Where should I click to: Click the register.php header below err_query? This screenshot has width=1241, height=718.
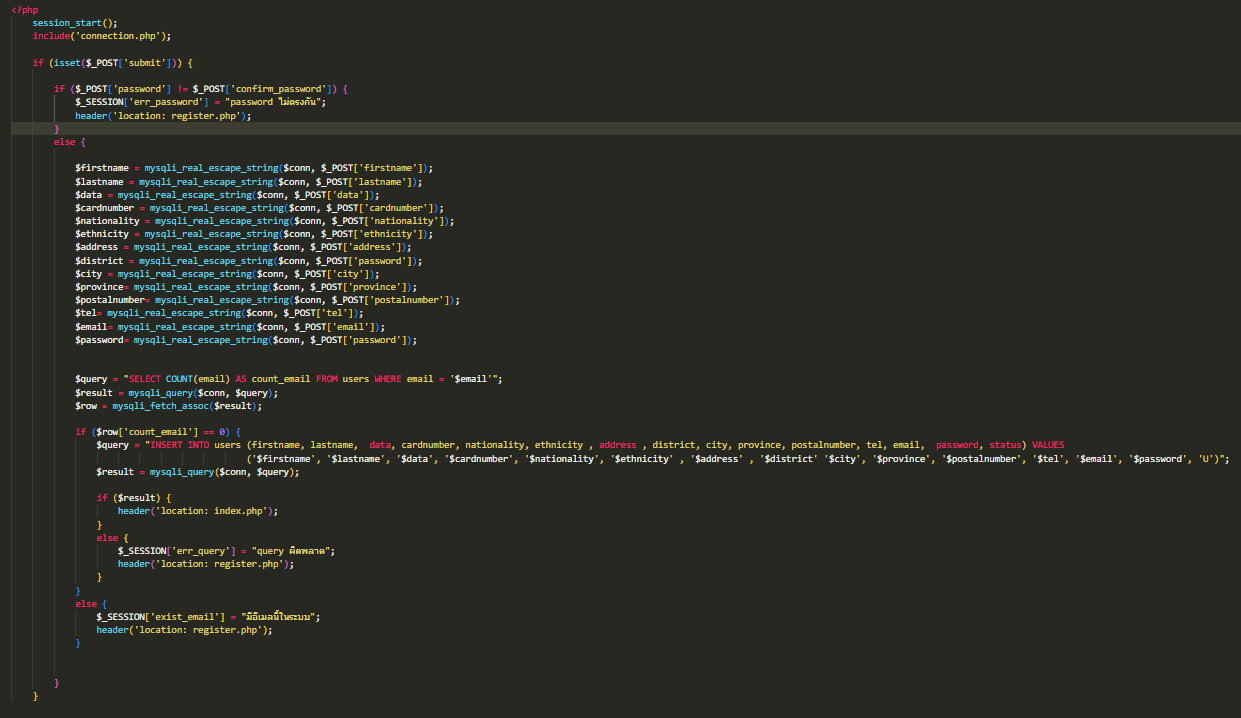(206, 564)
